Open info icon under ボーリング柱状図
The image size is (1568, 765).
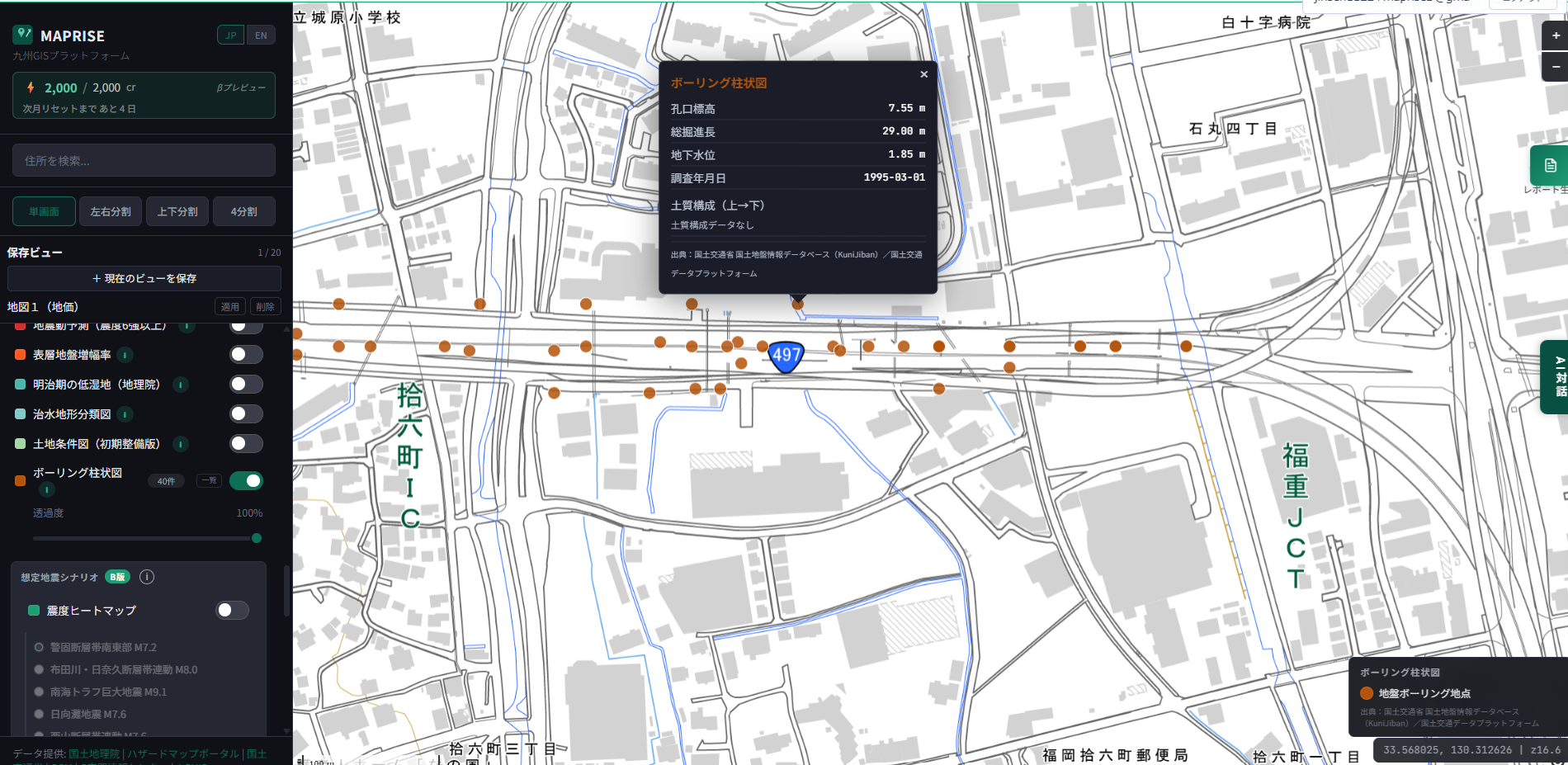tap(47, 490)
